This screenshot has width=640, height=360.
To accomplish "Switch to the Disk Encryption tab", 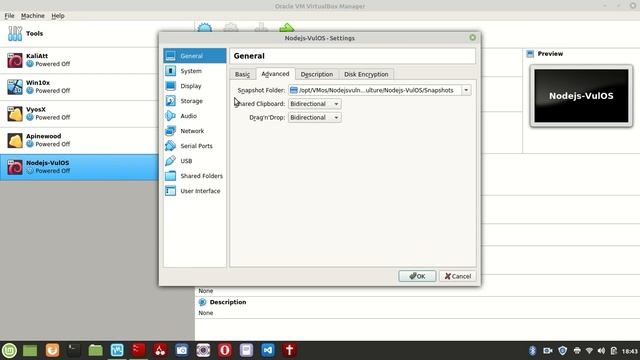I will pyautogui.click(x=366, y=74).
